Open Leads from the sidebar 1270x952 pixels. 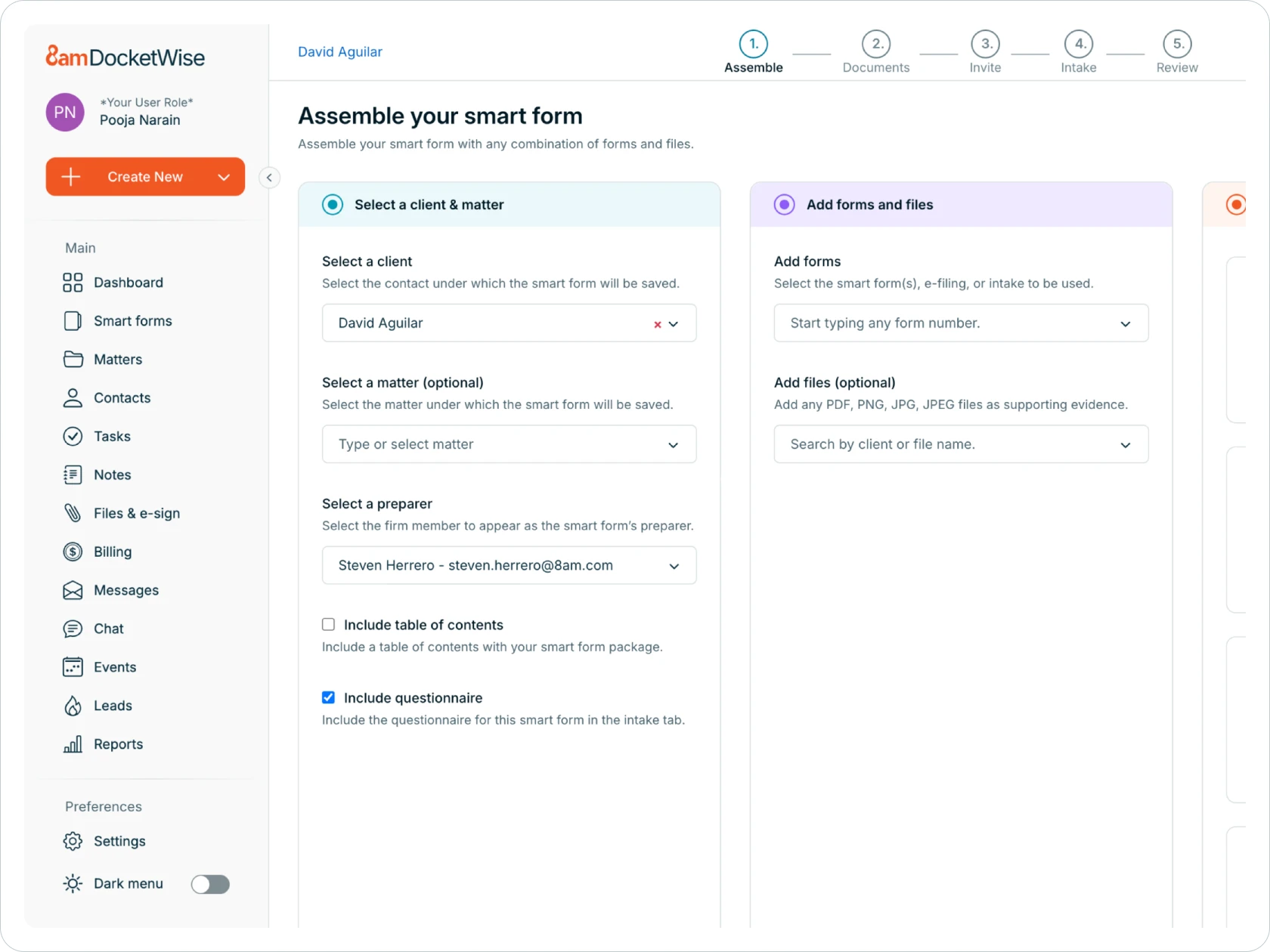[113, 706]
